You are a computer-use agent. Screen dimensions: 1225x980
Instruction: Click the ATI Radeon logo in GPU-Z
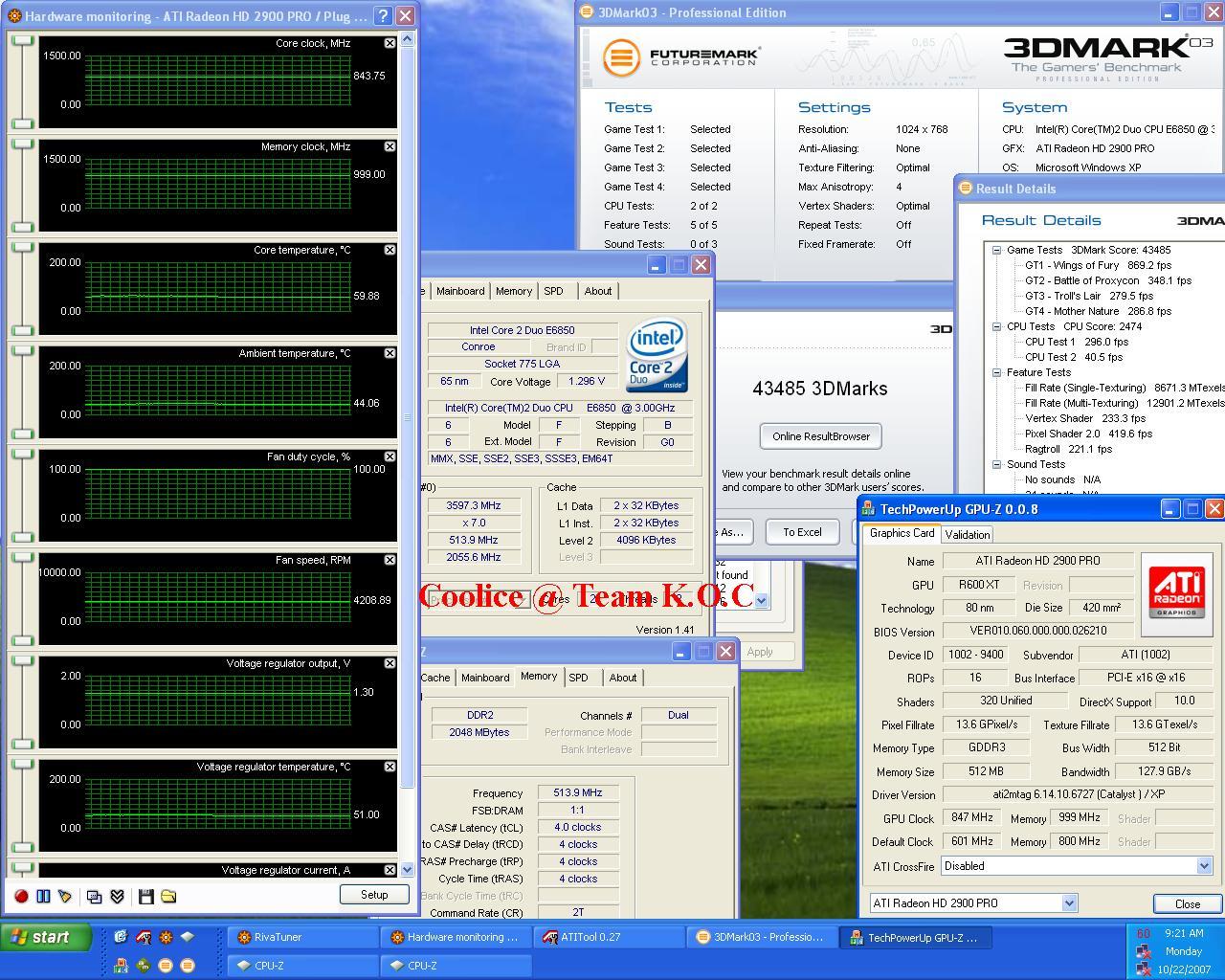coord(1176,594)
